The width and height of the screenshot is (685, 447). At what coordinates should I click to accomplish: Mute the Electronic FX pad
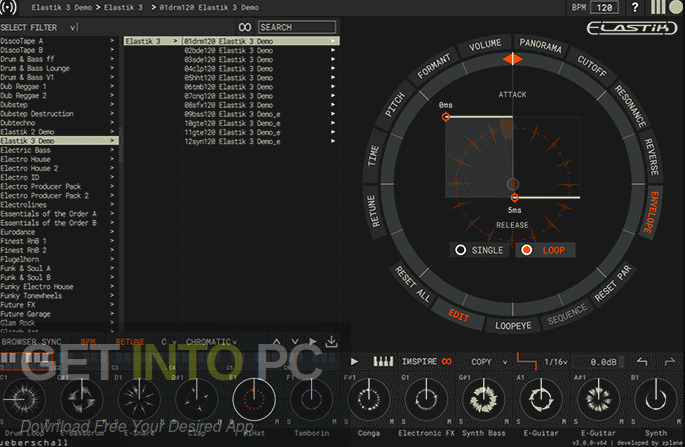[x=449, y=422]
